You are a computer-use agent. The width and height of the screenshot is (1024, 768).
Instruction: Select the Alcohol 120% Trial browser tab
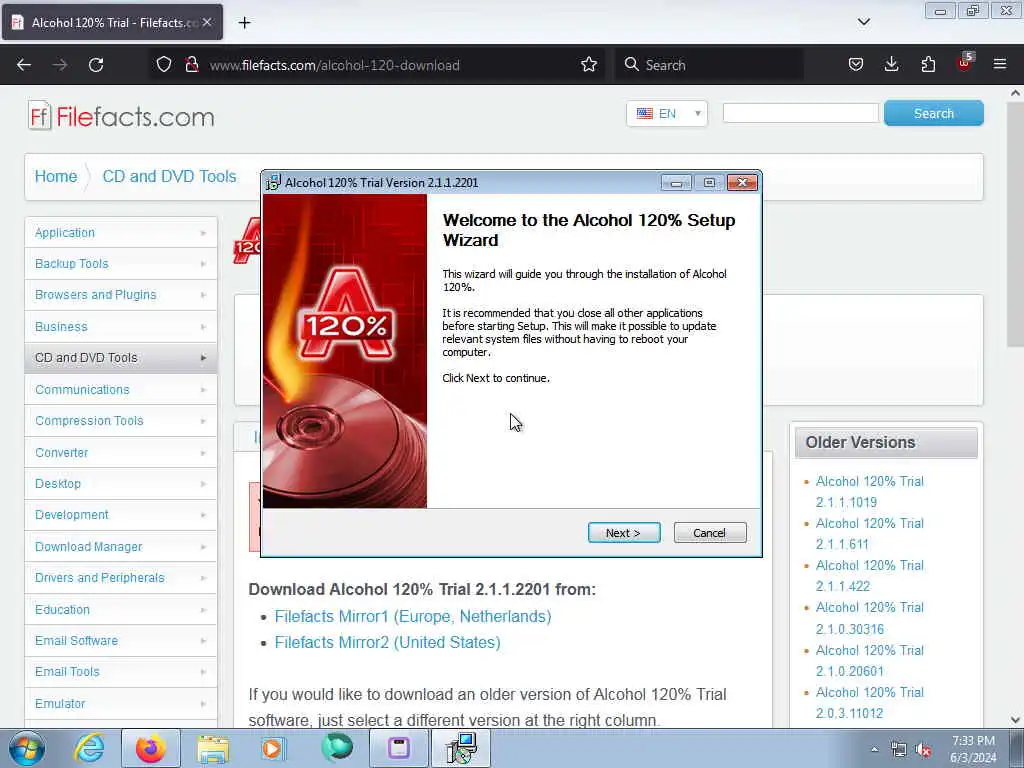tap(112, 22)
